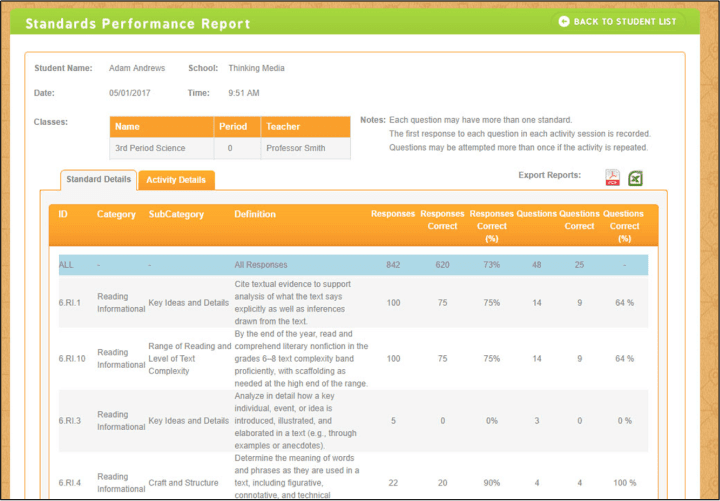Click the Category column header
The image size is (720, 501).
coord(115,214)
